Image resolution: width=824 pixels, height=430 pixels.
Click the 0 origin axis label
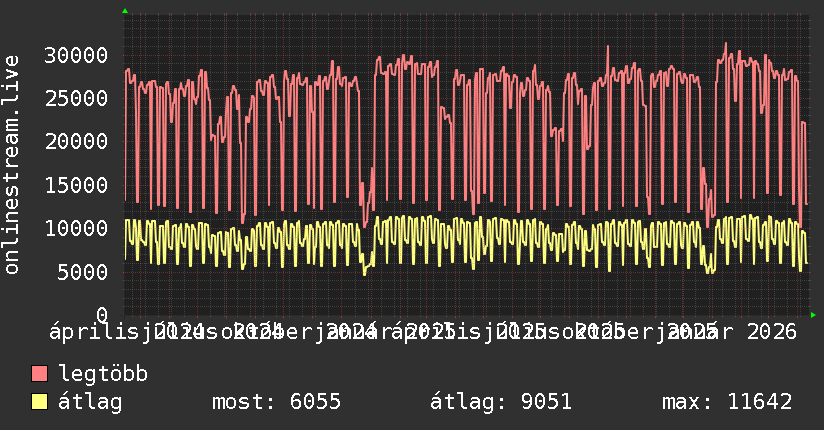point(102,315)
